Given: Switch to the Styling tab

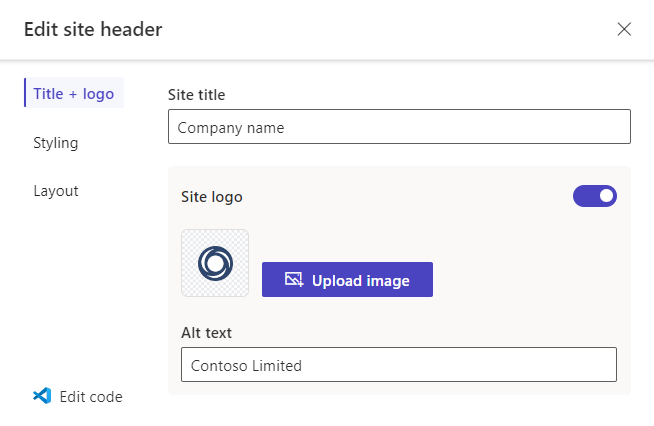Looking at the screenshot, I should pyautogui.click(x=56, y=143).
